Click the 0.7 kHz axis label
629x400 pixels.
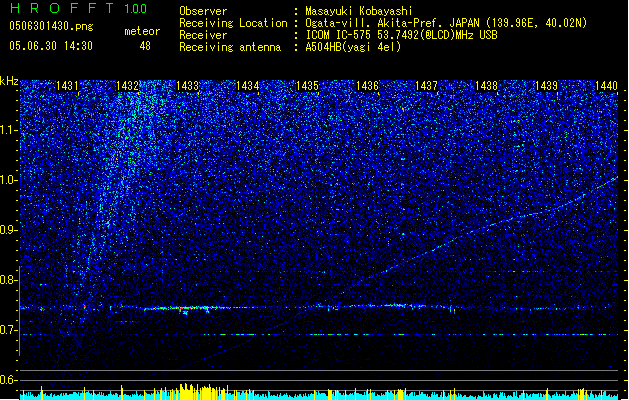pos(8,330)
